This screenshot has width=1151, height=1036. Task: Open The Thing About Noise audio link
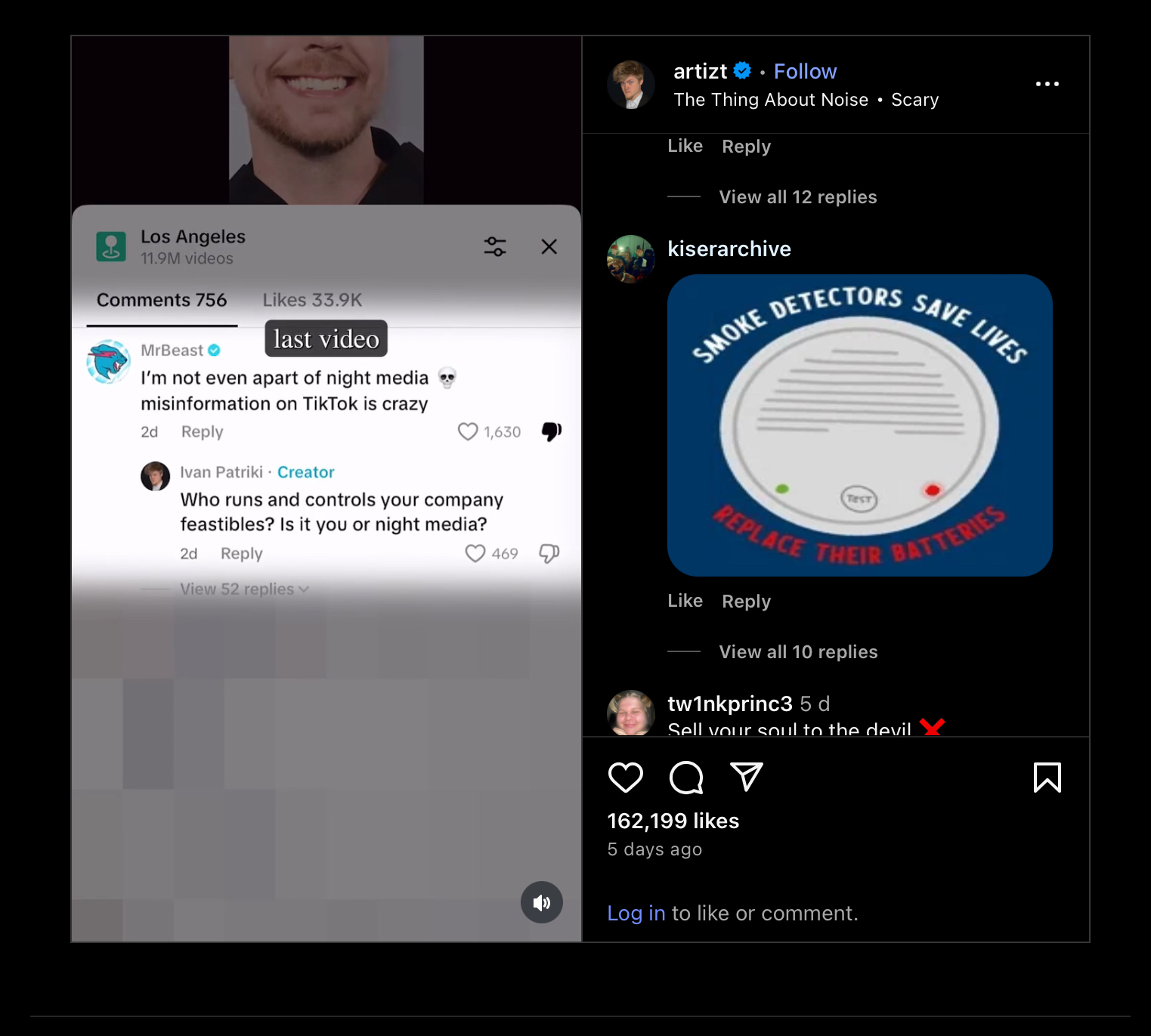pos(771,100)
